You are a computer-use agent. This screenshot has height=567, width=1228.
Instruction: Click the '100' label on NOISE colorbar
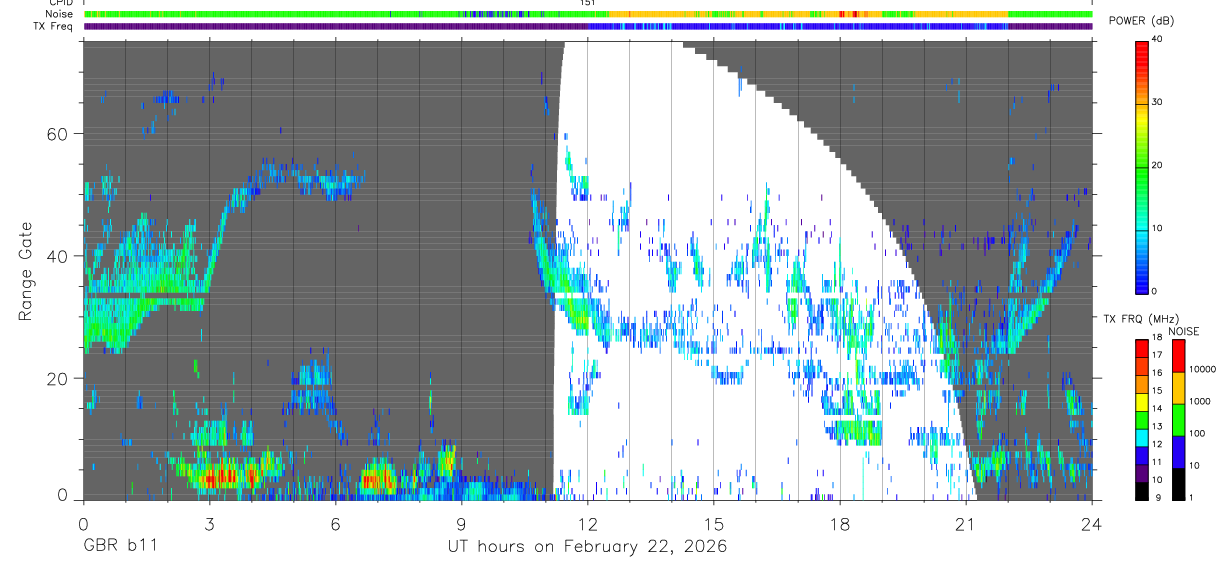pyautogui.click(x=1197, y=433)
